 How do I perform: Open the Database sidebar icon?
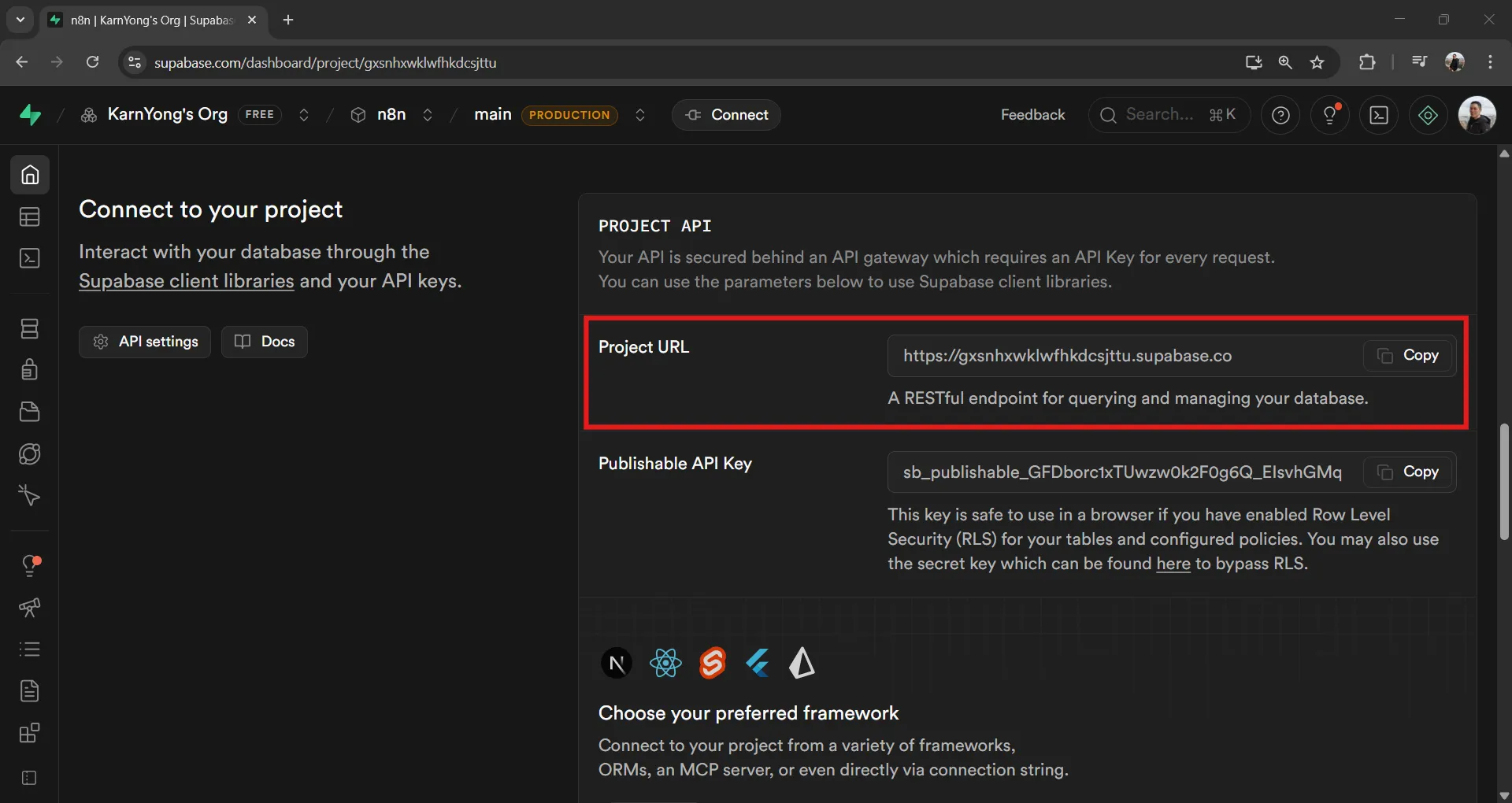[x=30, y=329]
